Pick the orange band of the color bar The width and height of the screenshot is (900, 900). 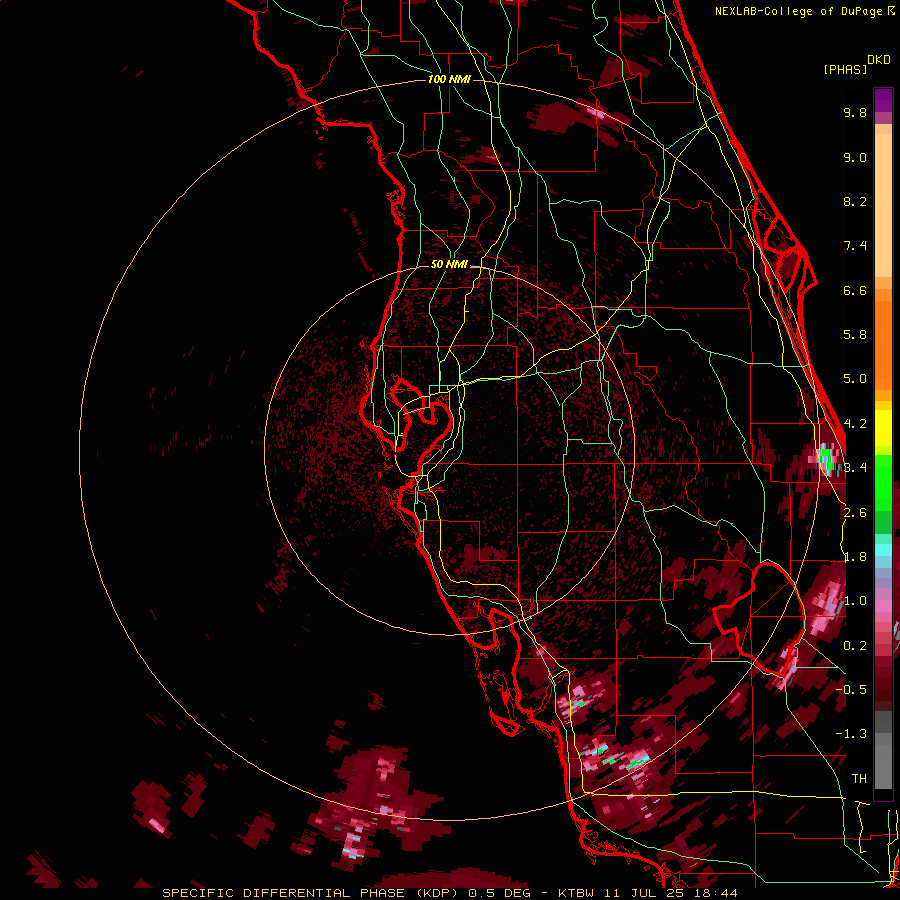(883, 339)
